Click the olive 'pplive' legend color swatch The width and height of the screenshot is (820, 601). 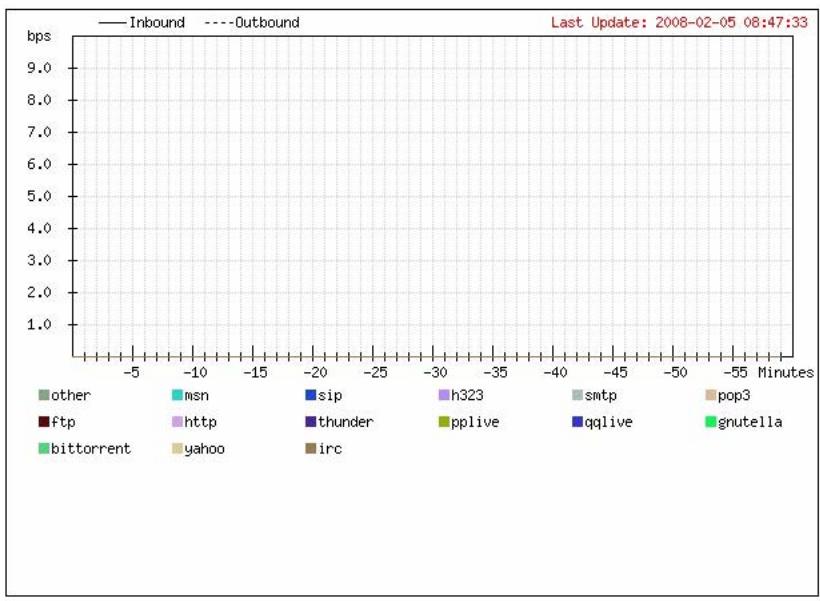click(x=444, y=422)
